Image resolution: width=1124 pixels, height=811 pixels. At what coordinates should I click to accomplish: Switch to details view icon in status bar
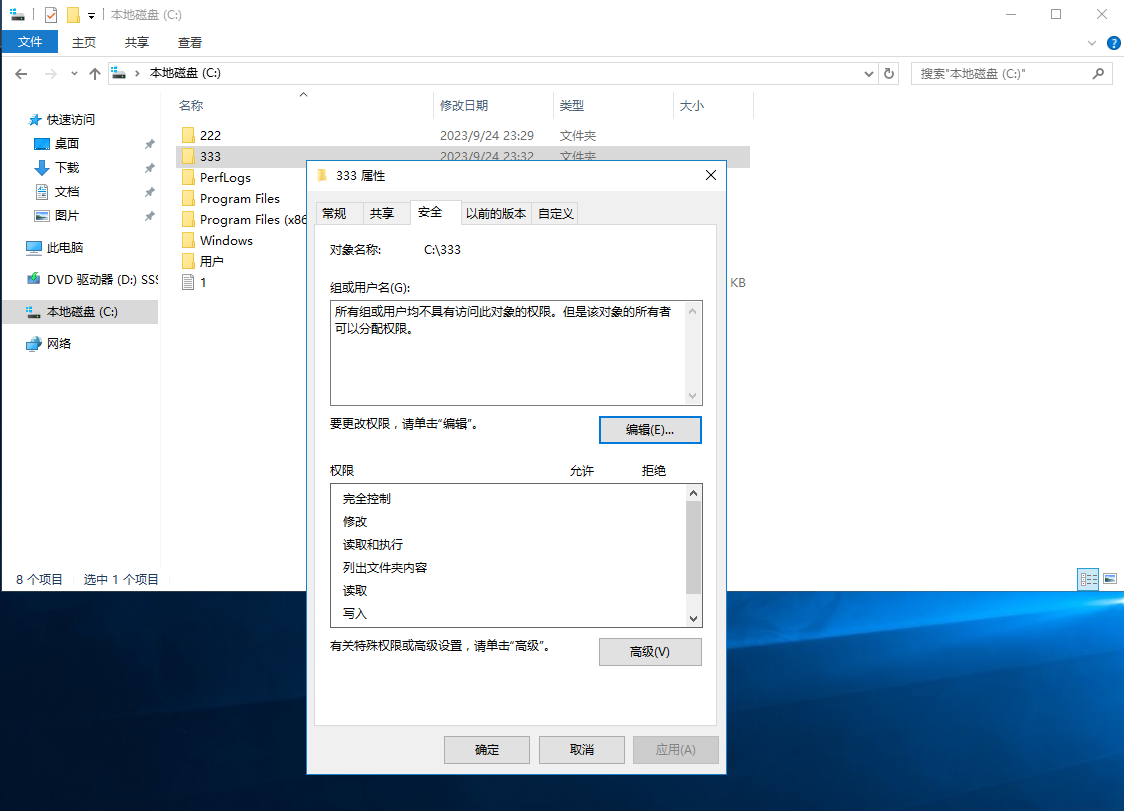coord(1088,579)
